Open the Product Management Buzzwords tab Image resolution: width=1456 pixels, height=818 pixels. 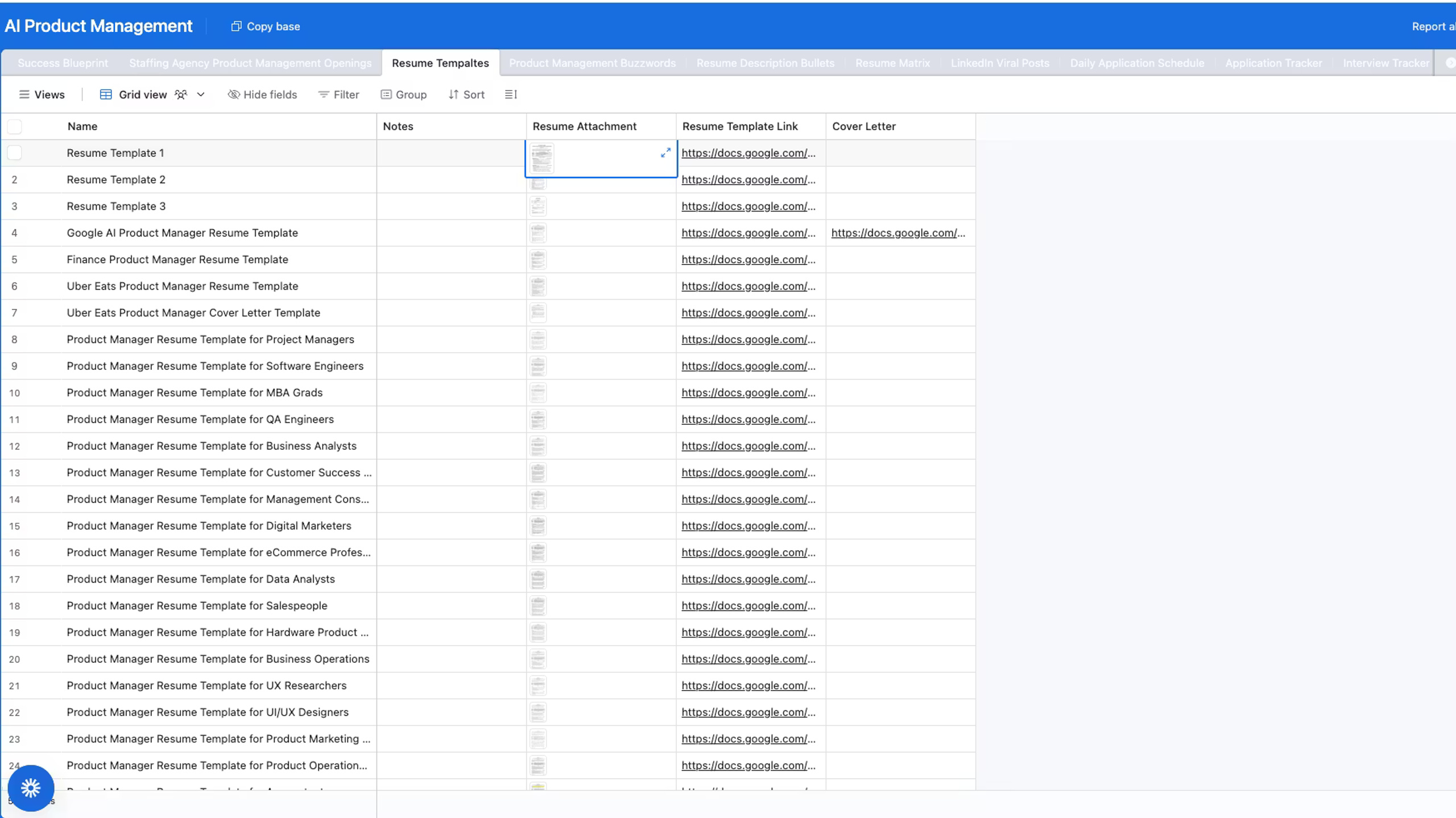(592, 63)
